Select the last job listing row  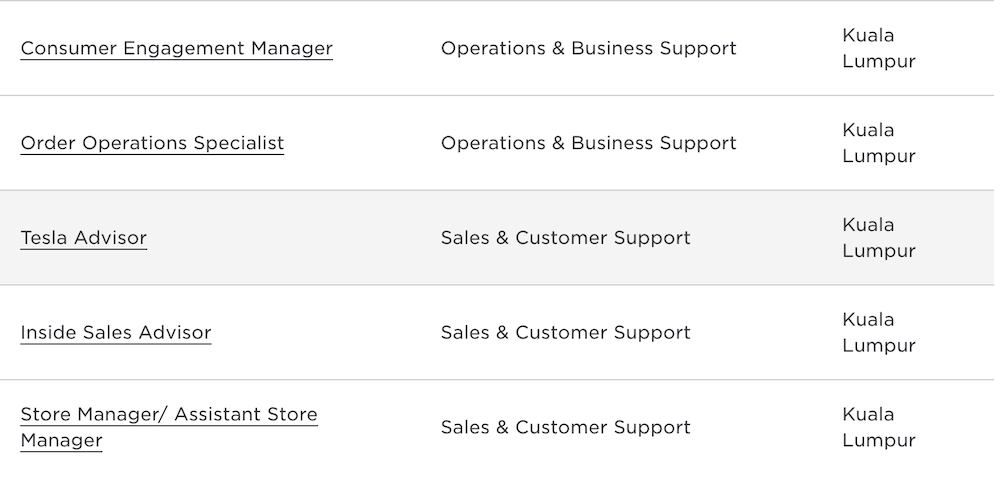coord(770,427)
